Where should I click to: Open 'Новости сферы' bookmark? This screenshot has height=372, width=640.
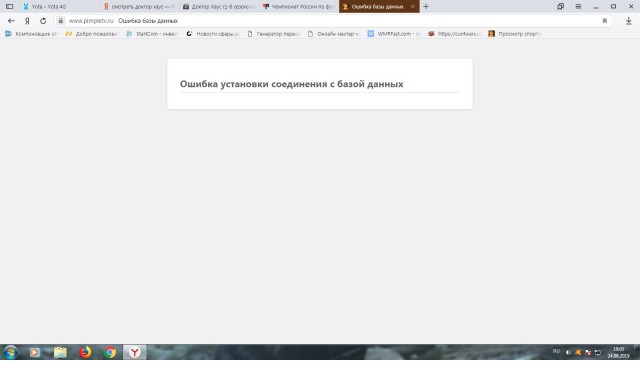[x=213, y=34]
